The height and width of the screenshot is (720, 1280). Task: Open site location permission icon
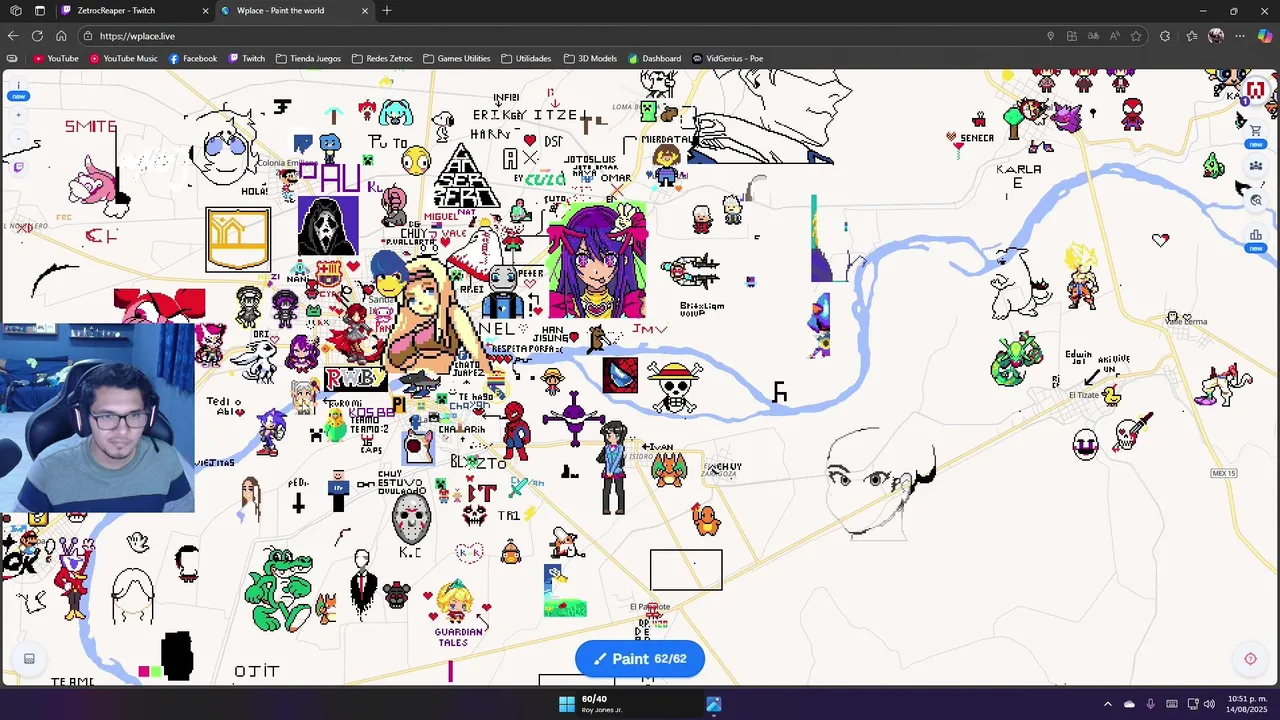click(x=1050, y=36)
